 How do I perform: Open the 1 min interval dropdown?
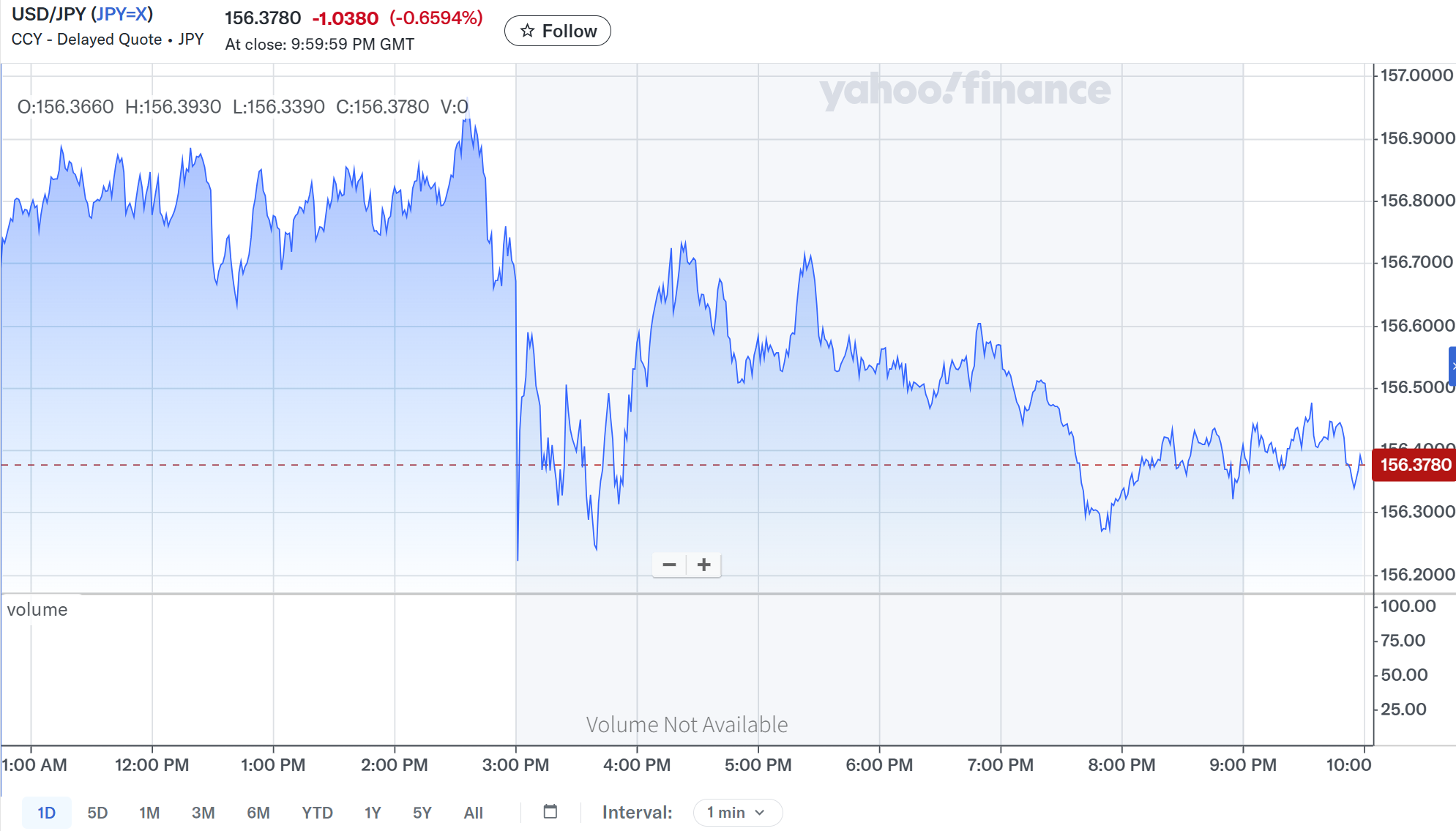tap(736, 812)
